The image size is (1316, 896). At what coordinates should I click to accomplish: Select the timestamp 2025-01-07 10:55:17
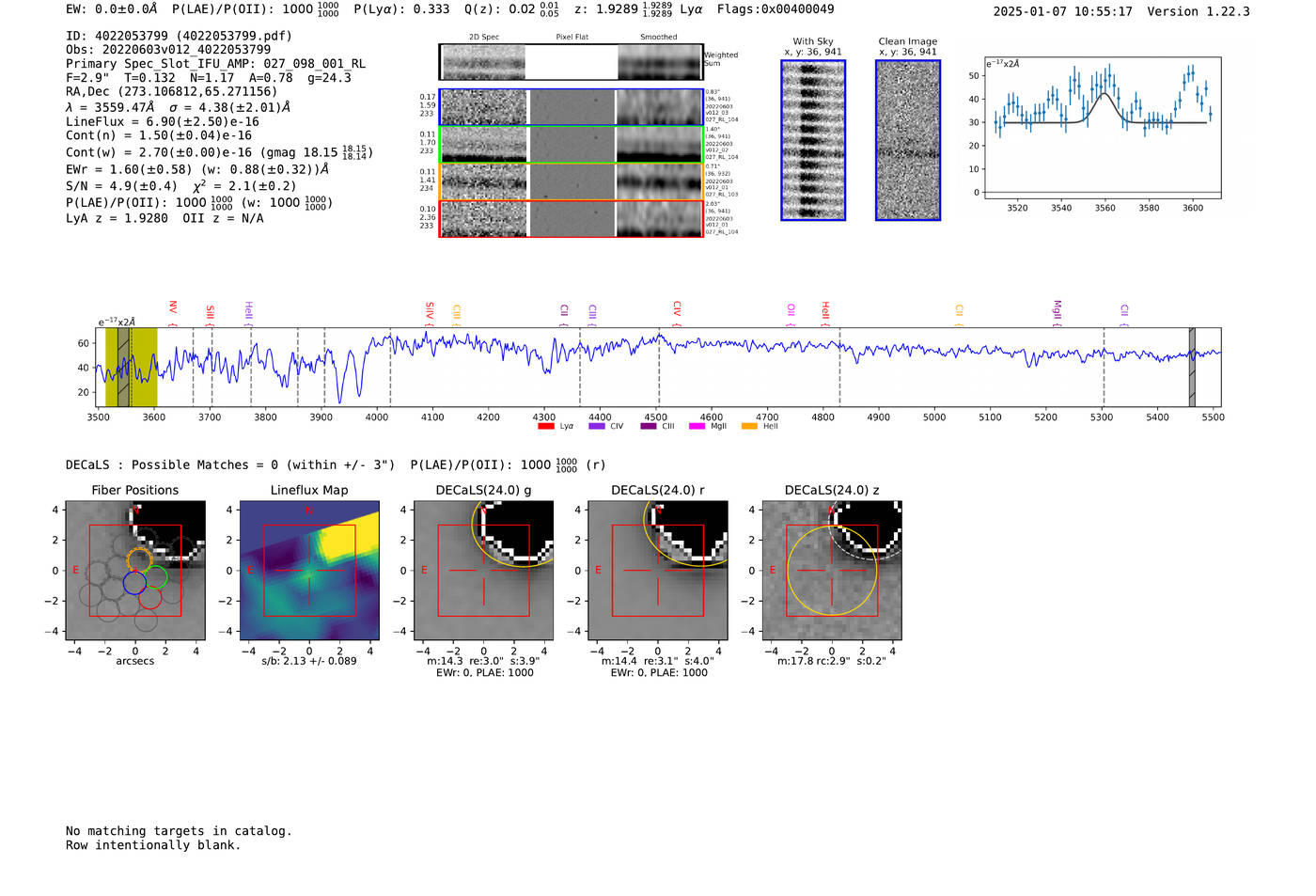click(1063, 11)
